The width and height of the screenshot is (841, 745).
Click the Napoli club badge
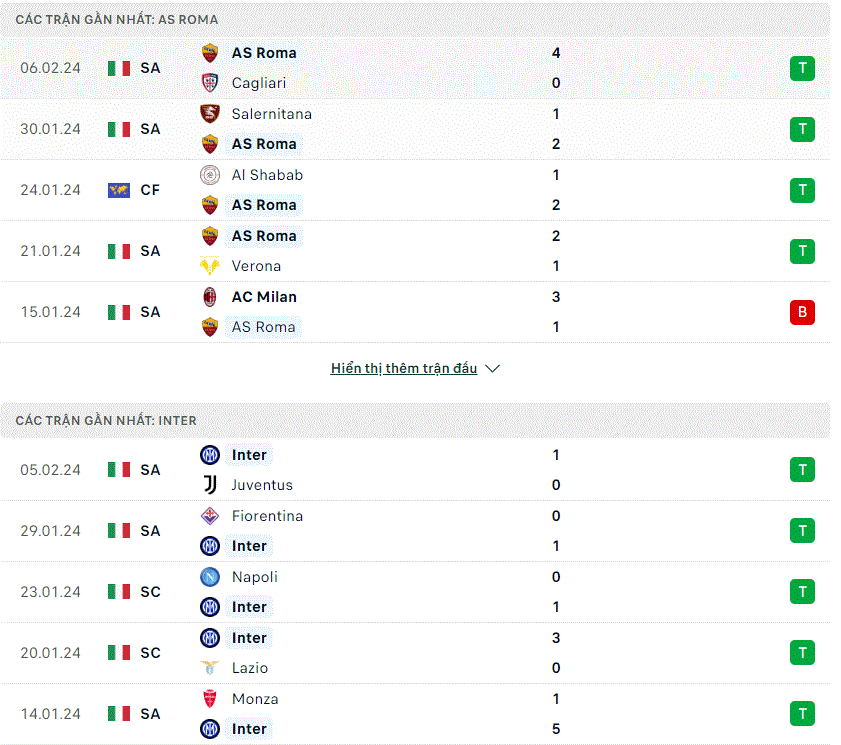coord(210,577)
